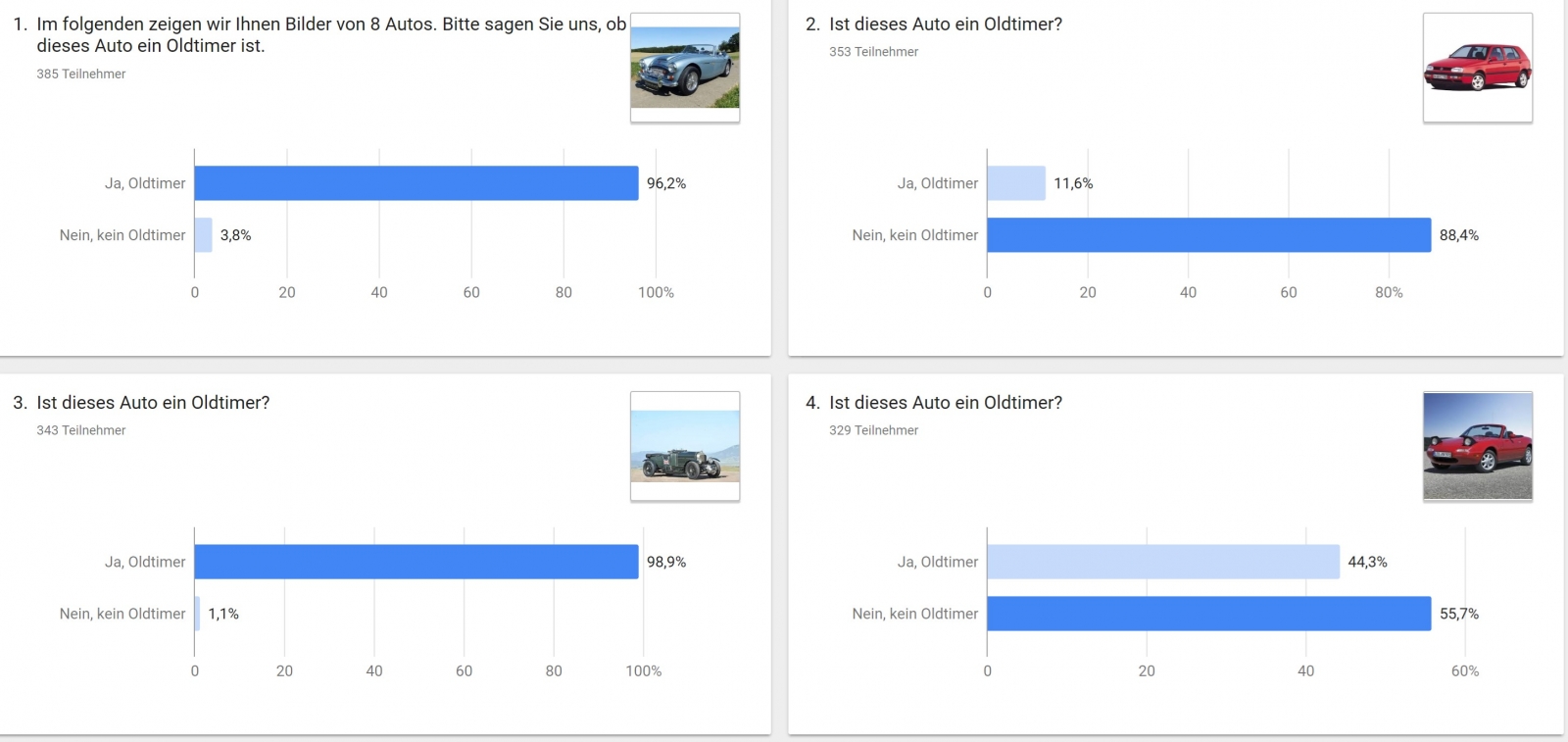Click the 'Ja, Oldtimer' label in question 2
Screen dimensions: 1568x742
tap(937, 183)
